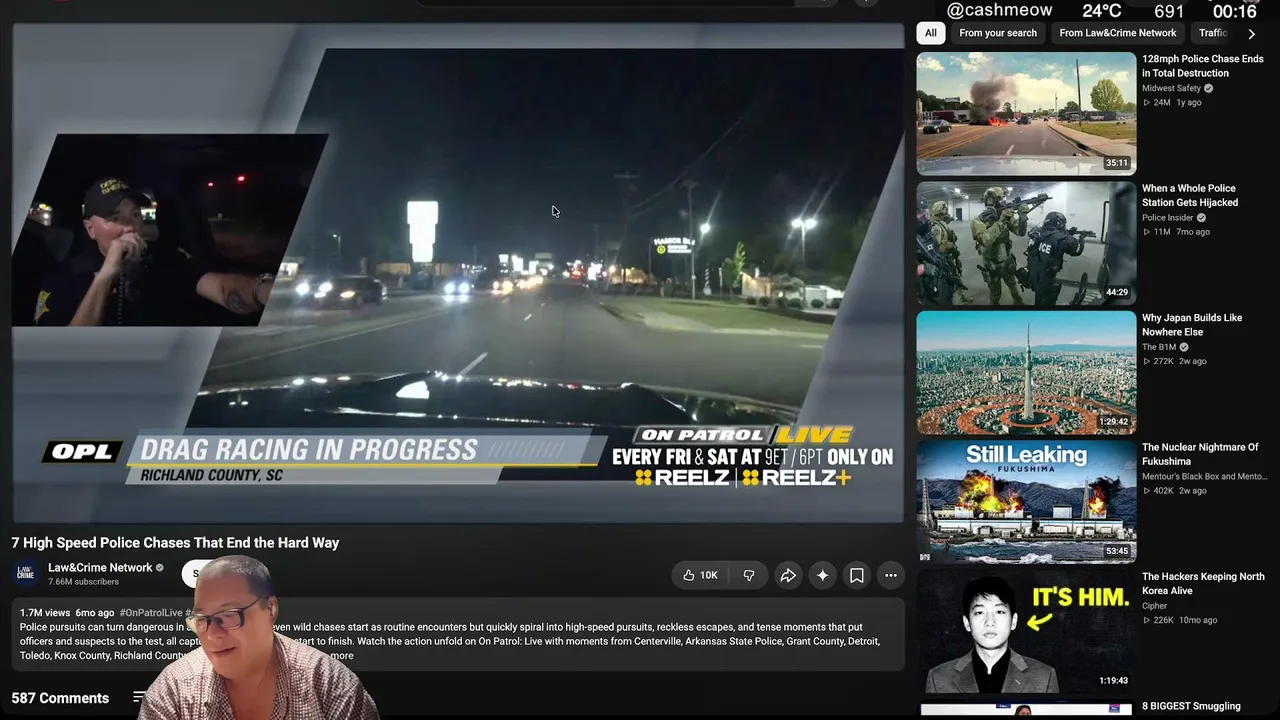This screenshot has height=720, width=1280.
Task: Save the video using bookmark icon
Action: 857,575
